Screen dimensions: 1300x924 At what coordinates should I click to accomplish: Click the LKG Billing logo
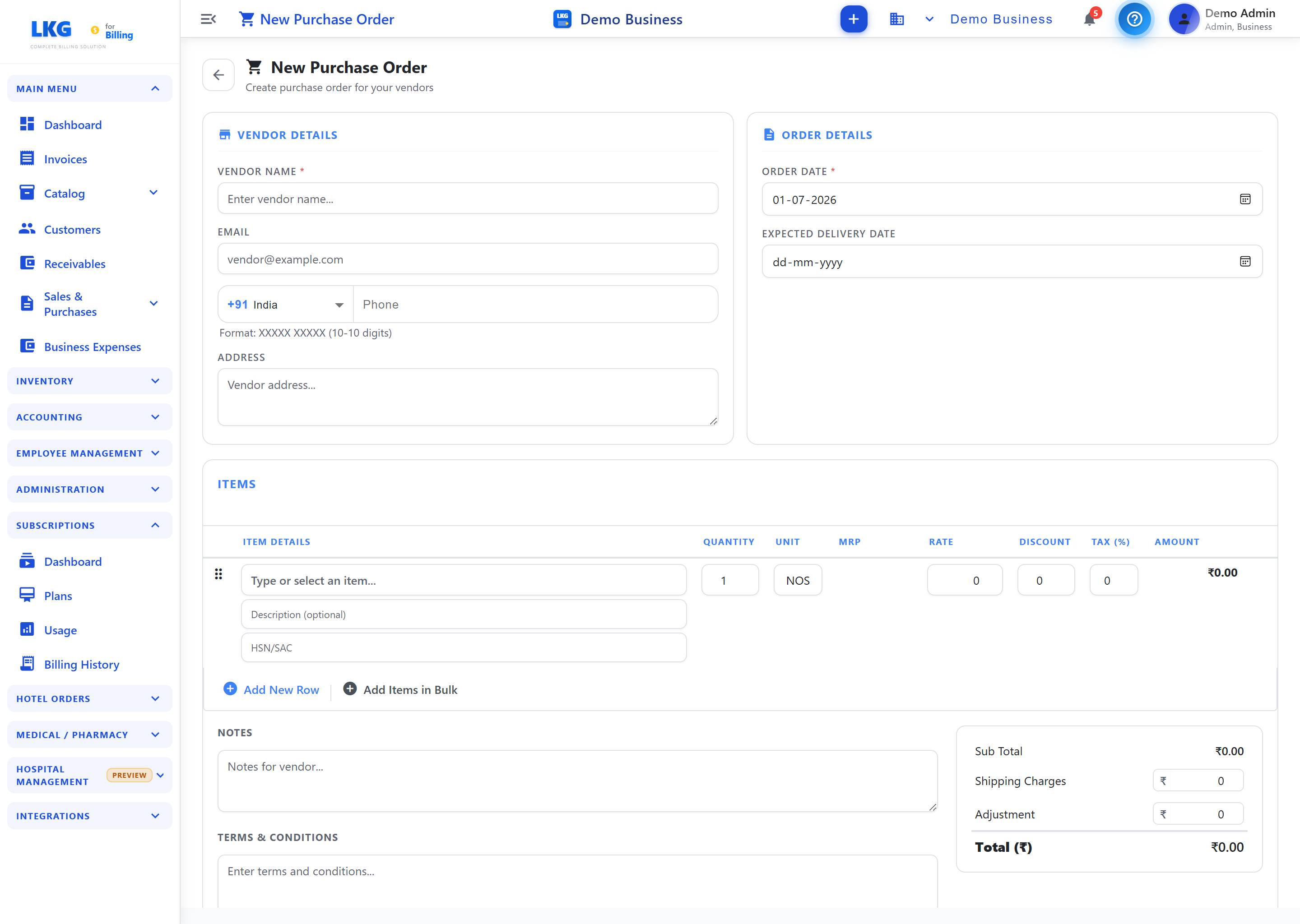pos(81,34)
